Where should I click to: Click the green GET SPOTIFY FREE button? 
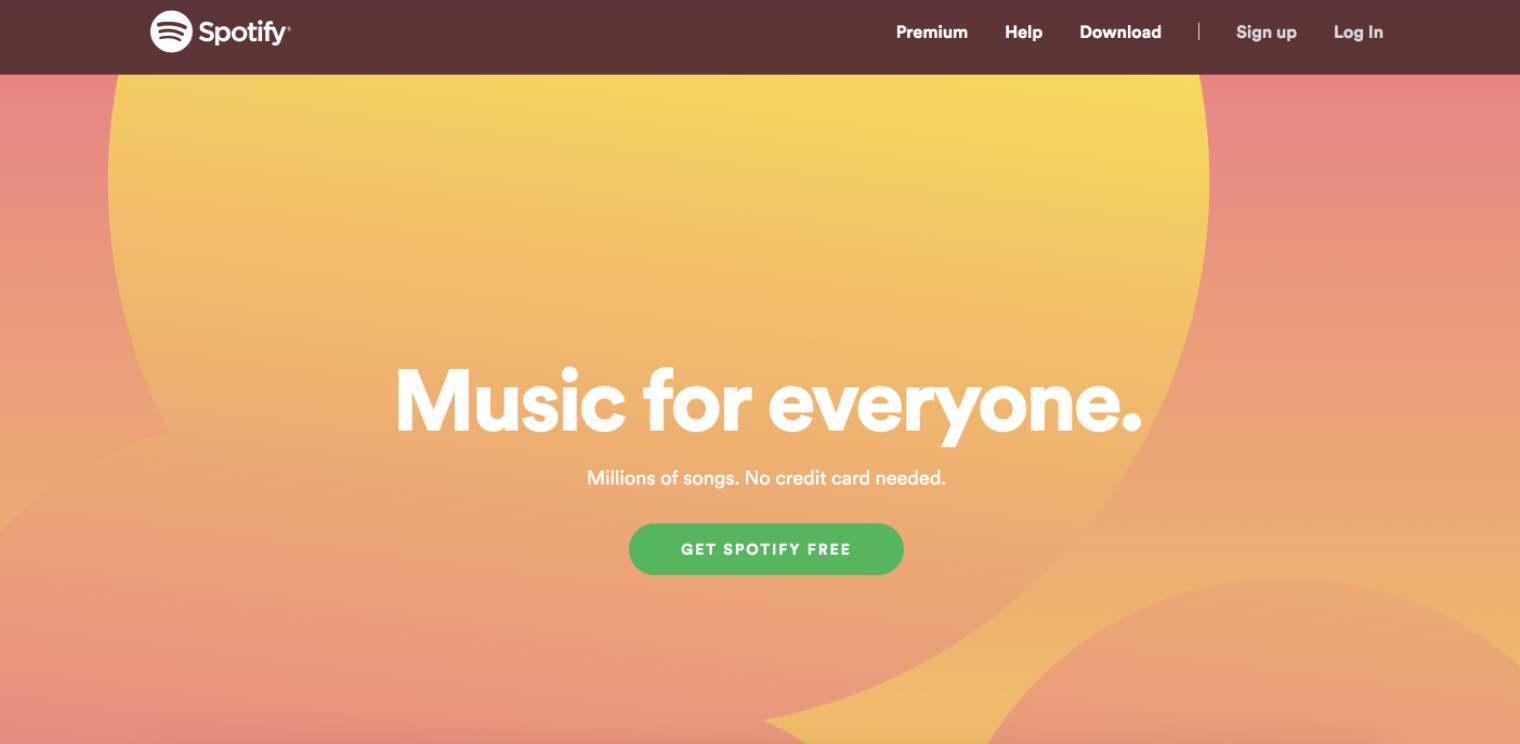point(766,549)
